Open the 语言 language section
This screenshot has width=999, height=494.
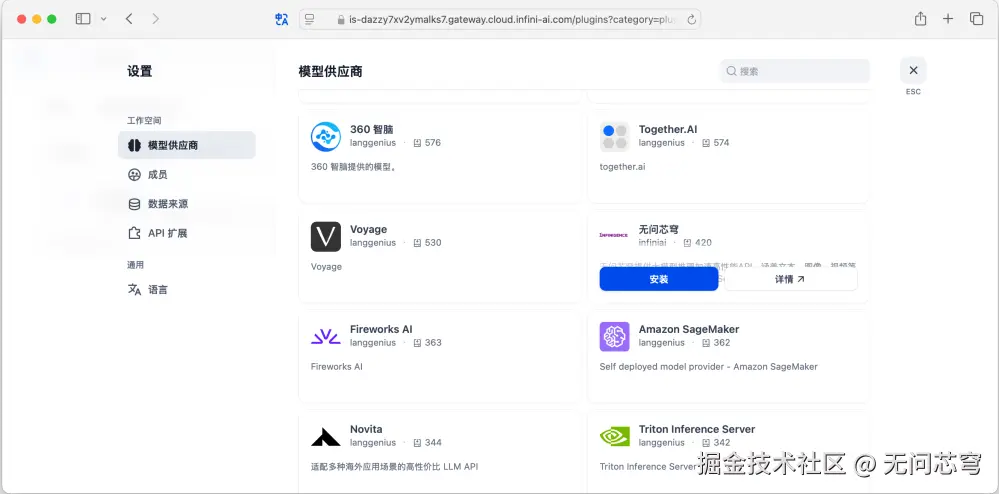tap(187, 289)
